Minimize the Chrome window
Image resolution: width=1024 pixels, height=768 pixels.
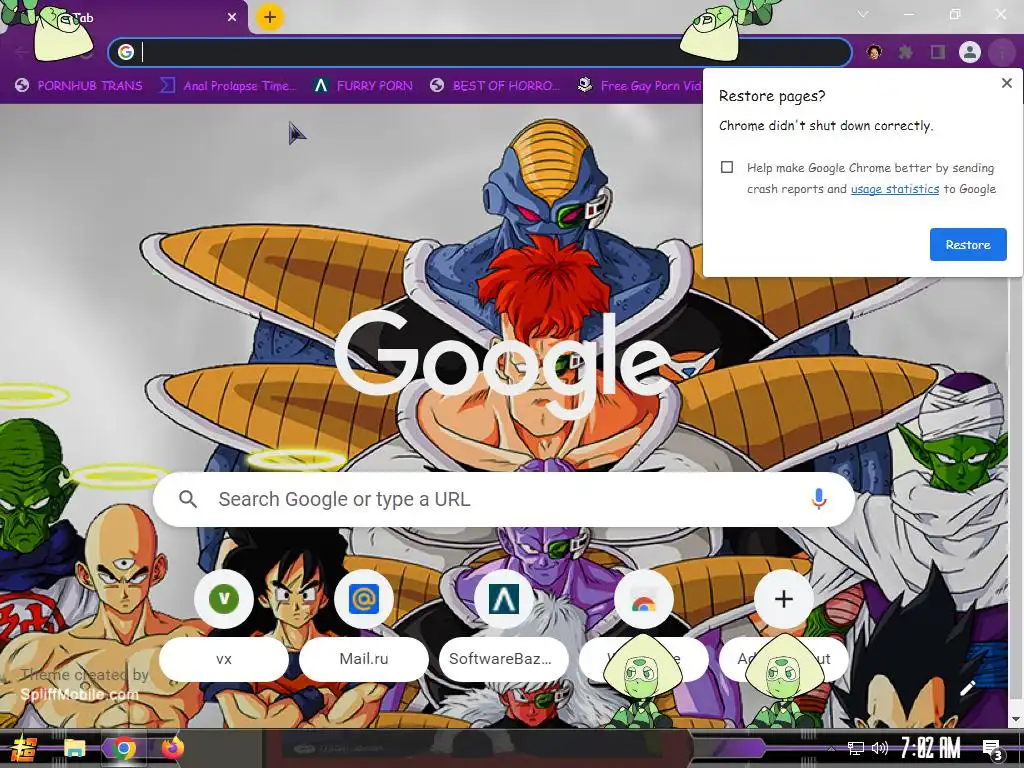pyautogui.click(x=908, y=14)
